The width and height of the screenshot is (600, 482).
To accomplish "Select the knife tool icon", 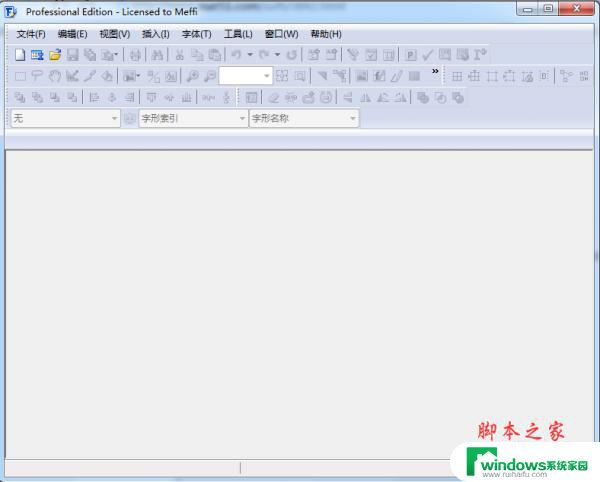I will (x=90, y=76).
